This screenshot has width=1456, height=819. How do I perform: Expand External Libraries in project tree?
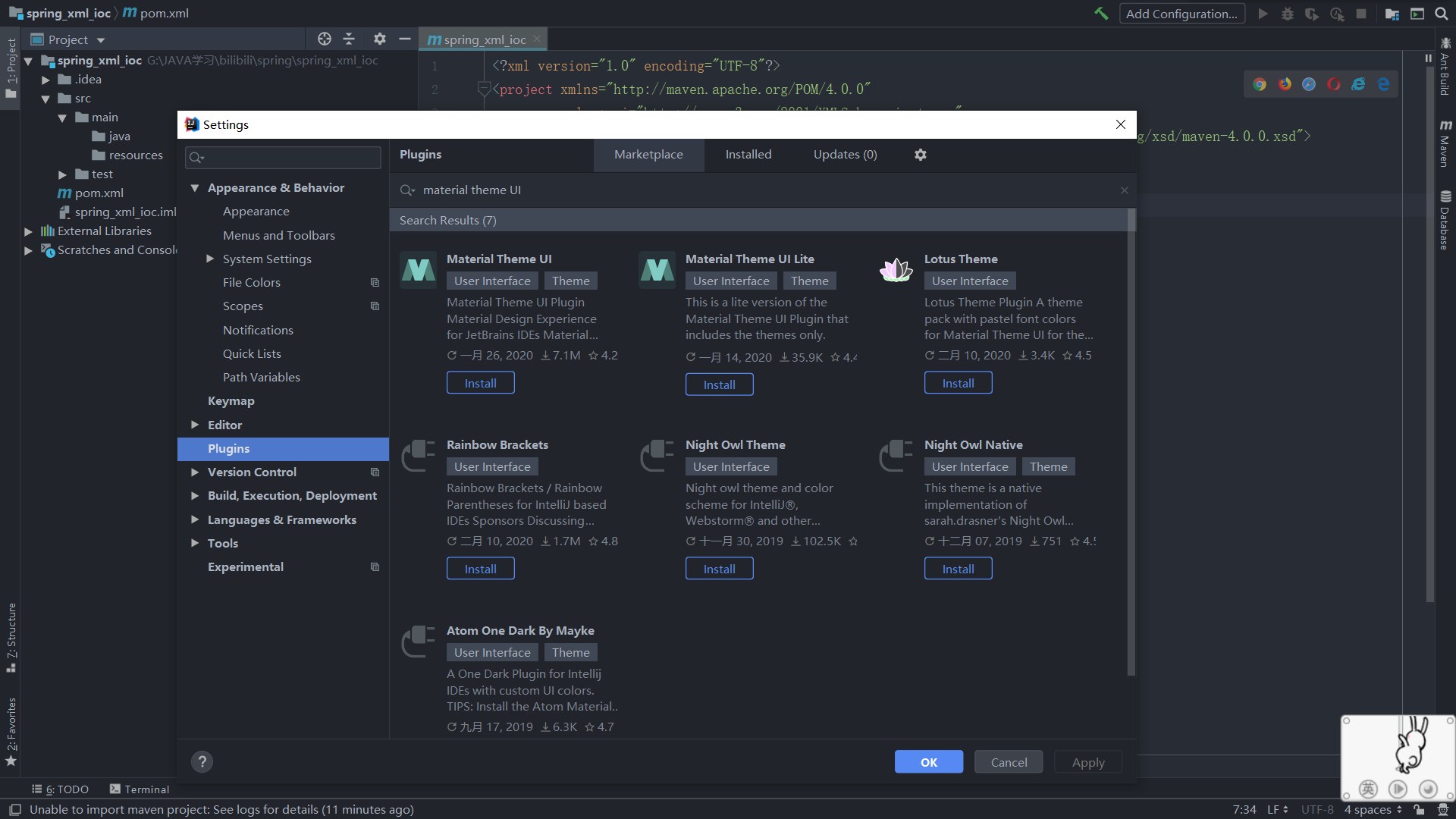(28, 231)
